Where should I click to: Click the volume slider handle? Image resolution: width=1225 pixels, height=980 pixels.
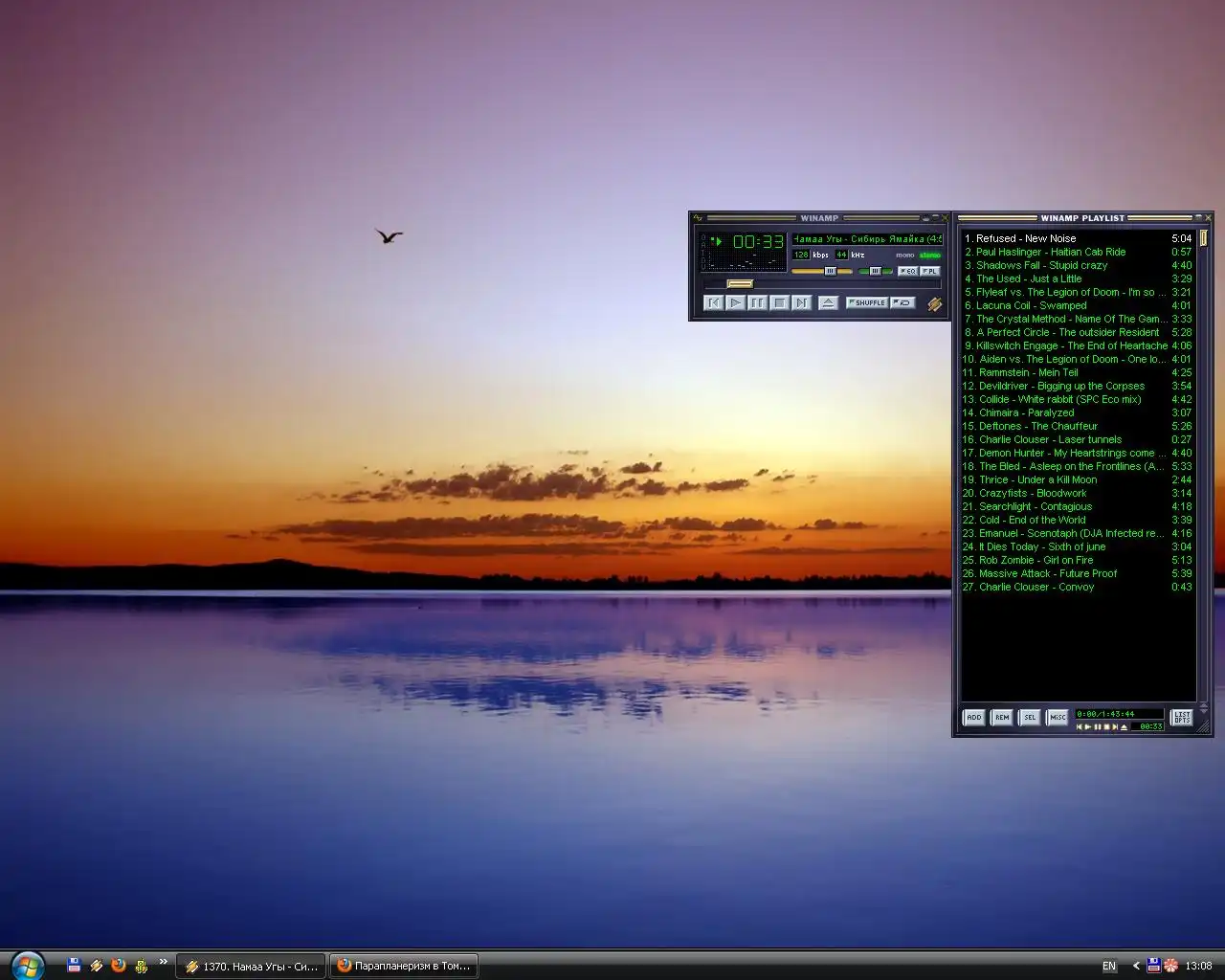click(830, 271)
